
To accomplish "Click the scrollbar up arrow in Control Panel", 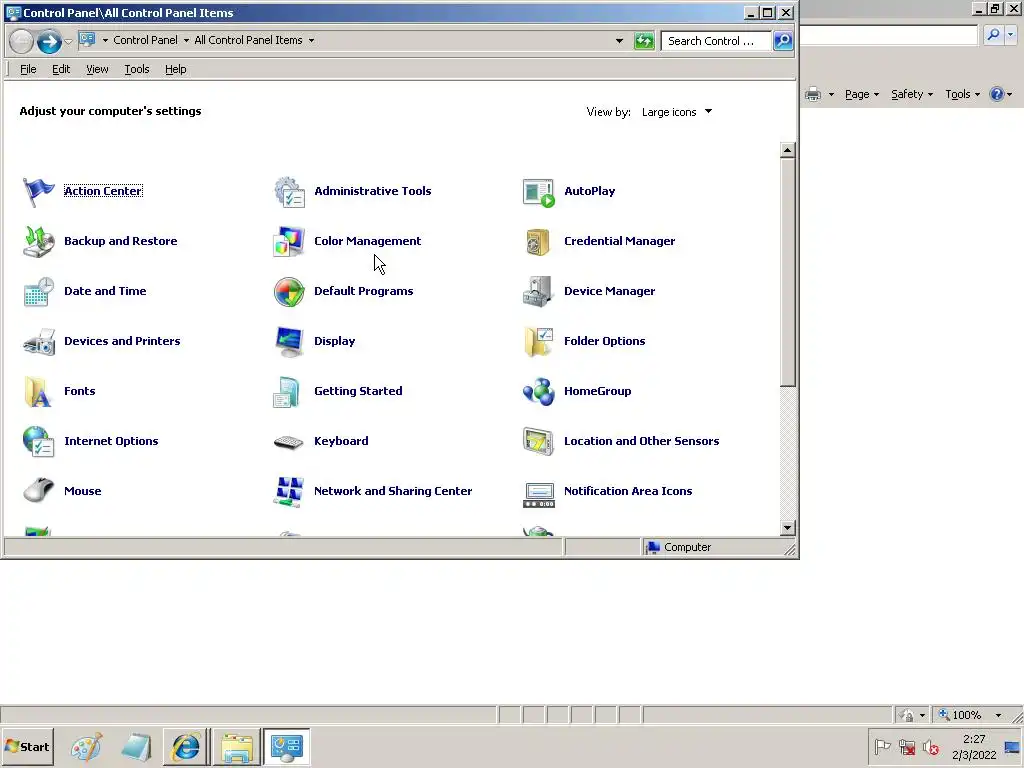I will point(788,150).
